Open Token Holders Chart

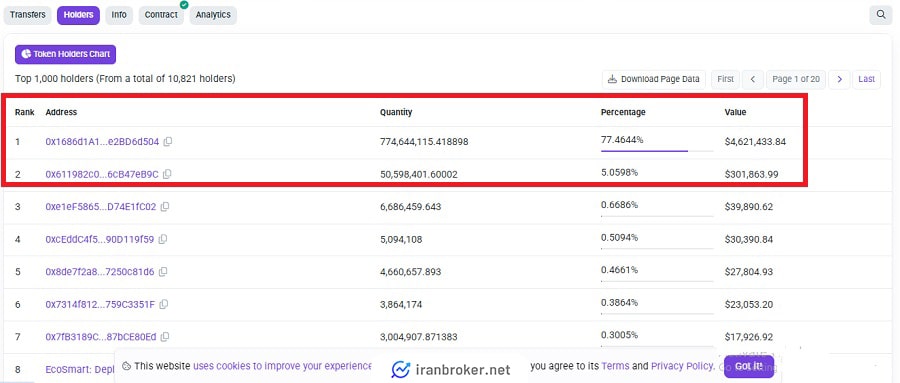coord(65,55)
